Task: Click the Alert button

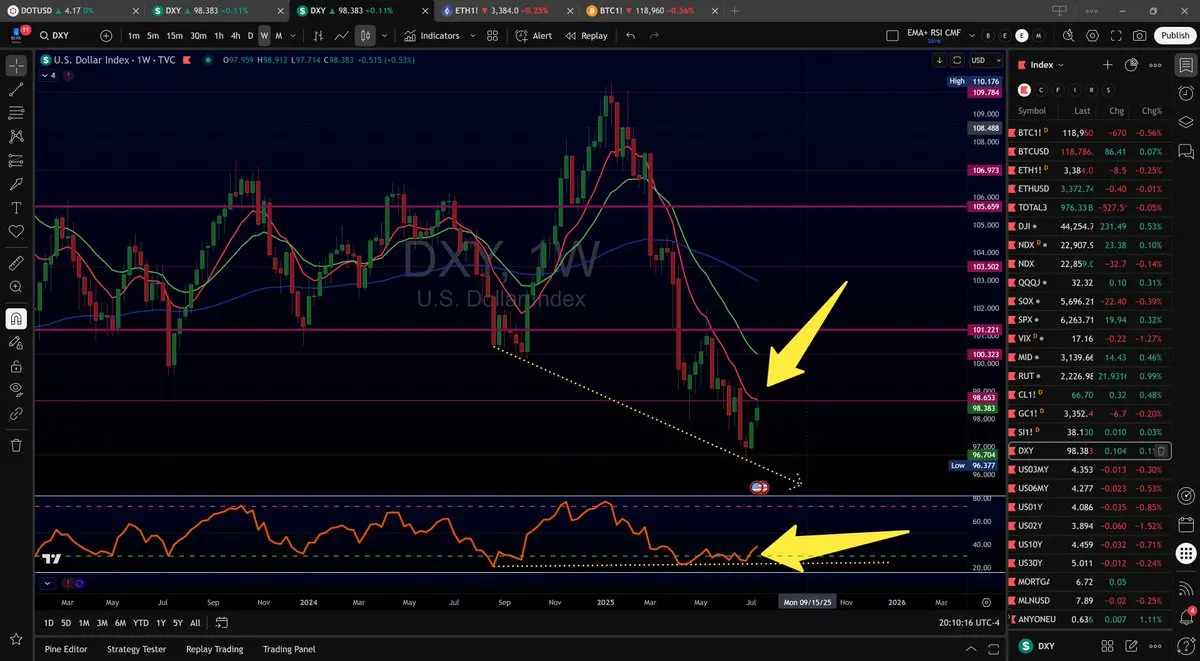Action: (x=534, y=35)
